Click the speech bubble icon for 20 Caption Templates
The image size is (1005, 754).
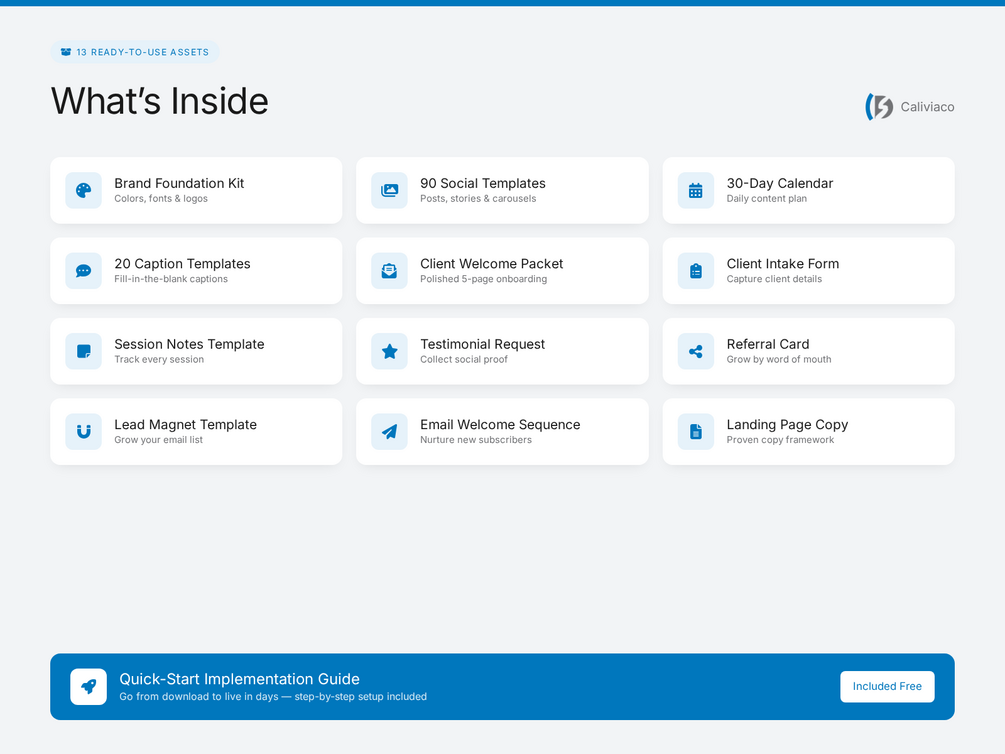[x=83, y=271]
